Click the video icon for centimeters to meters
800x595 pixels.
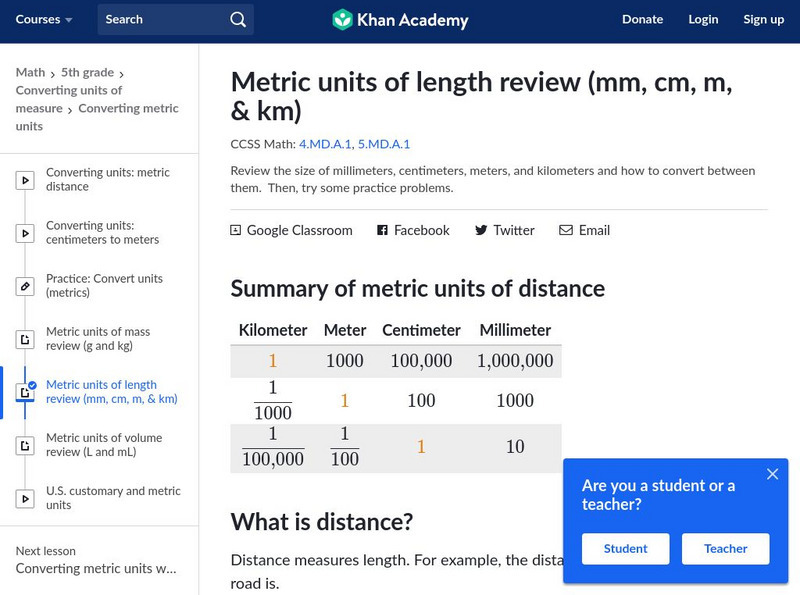(25, 234)
